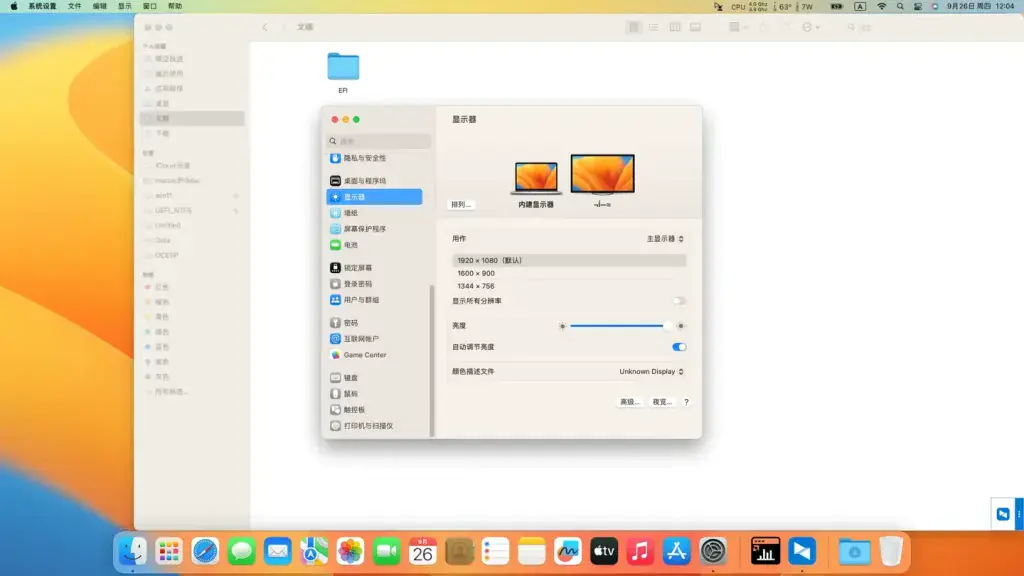The image size is (1024, 576).
Task: Open the 用作 主显示器 dropdown
Action: click(x=665, y=239)
